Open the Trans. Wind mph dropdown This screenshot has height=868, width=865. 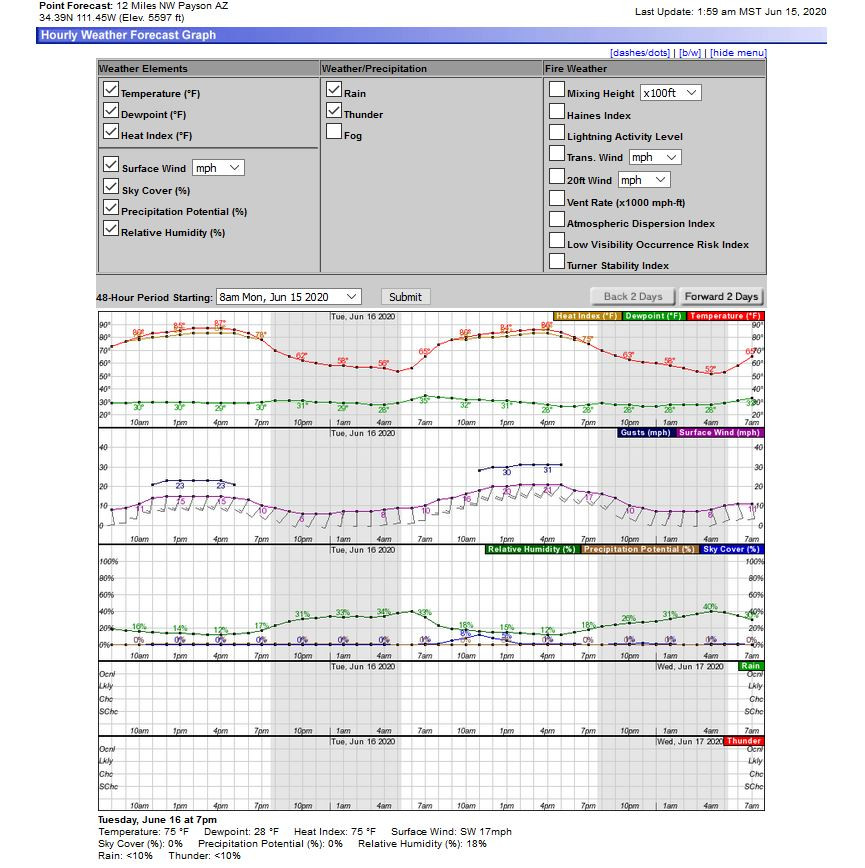pos(655,157)
